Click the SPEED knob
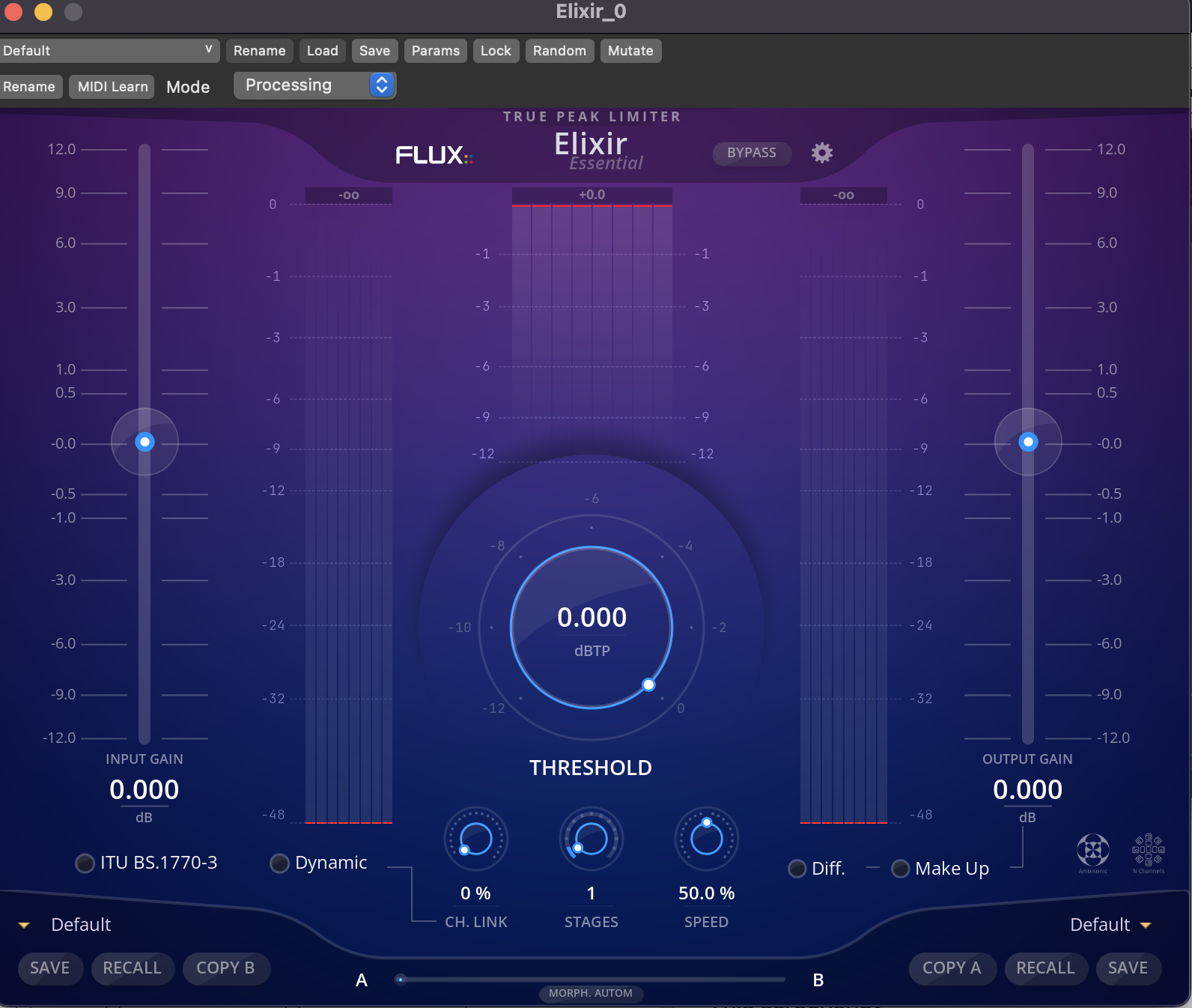 707,839
